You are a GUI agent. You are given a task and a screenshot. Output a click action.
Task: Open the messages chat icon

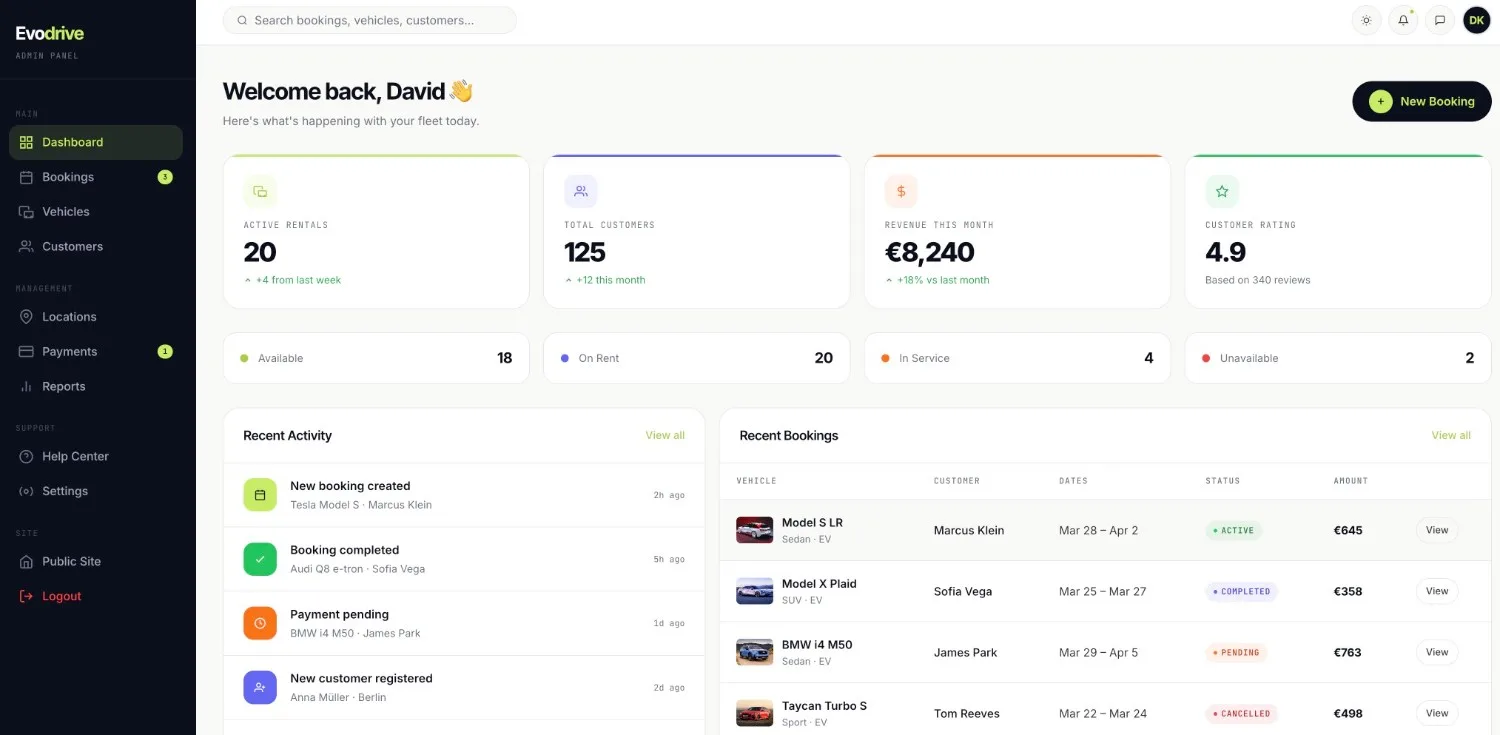(1440, 20)
